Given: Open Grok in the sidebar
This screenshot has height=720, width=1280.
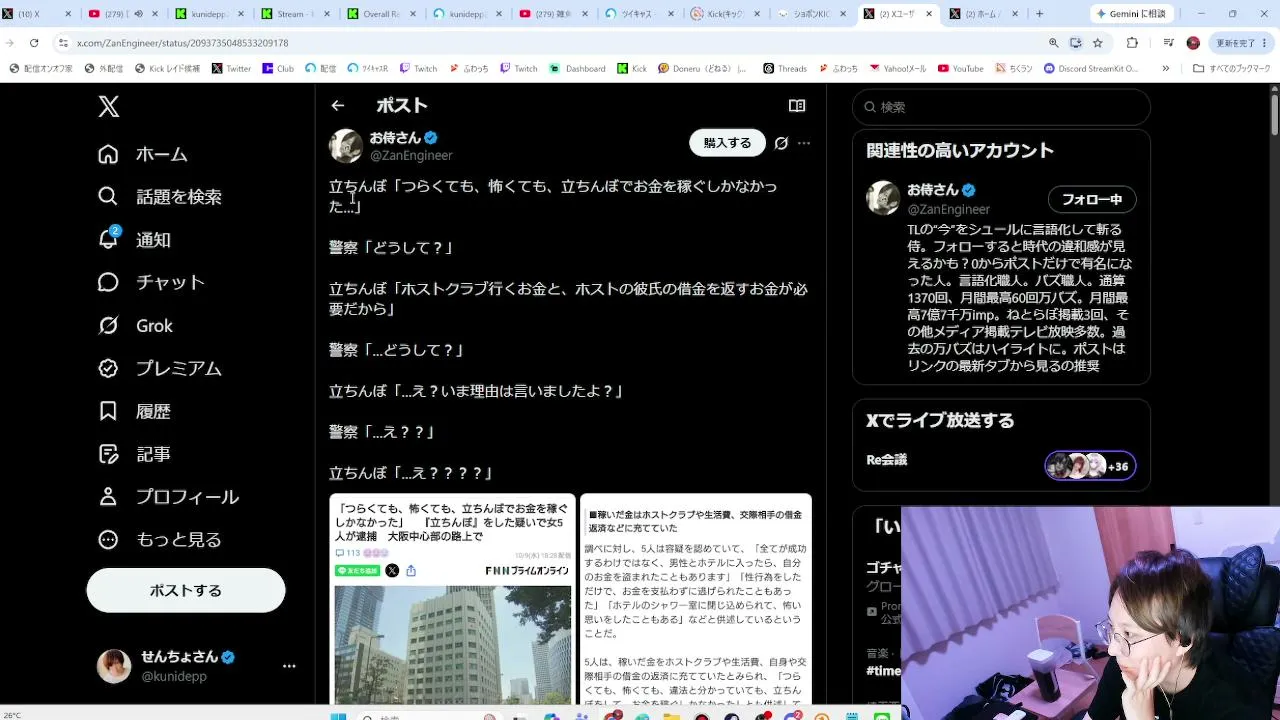Looking at the screenshot, I should (135, 326).
